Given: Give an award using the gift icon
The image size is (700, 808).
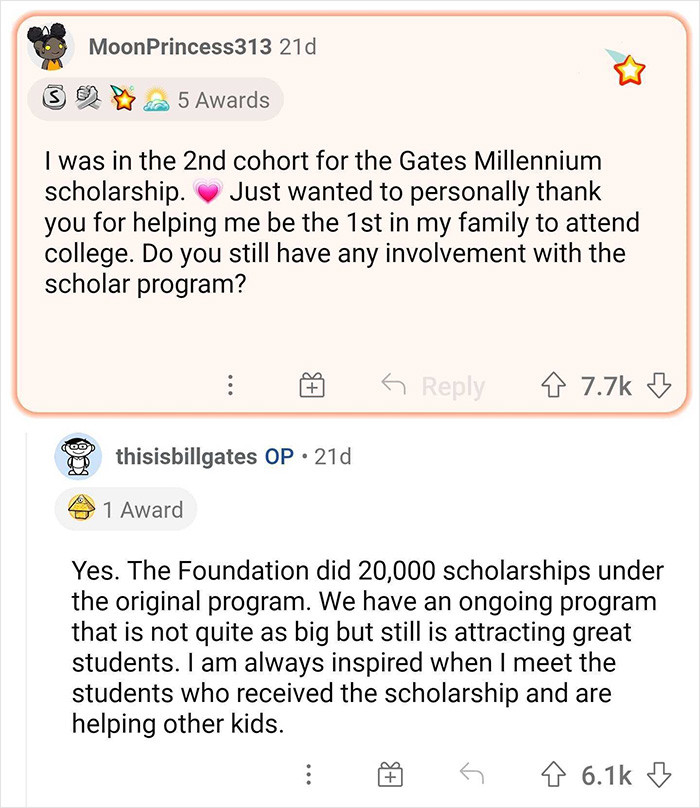Looking at the screenshot, I should 311,383.
